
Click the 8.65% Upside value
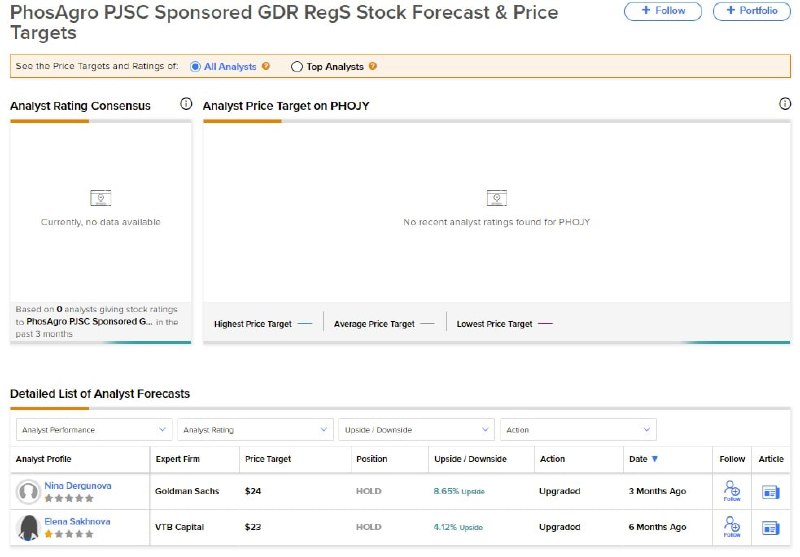coord(459,491)
